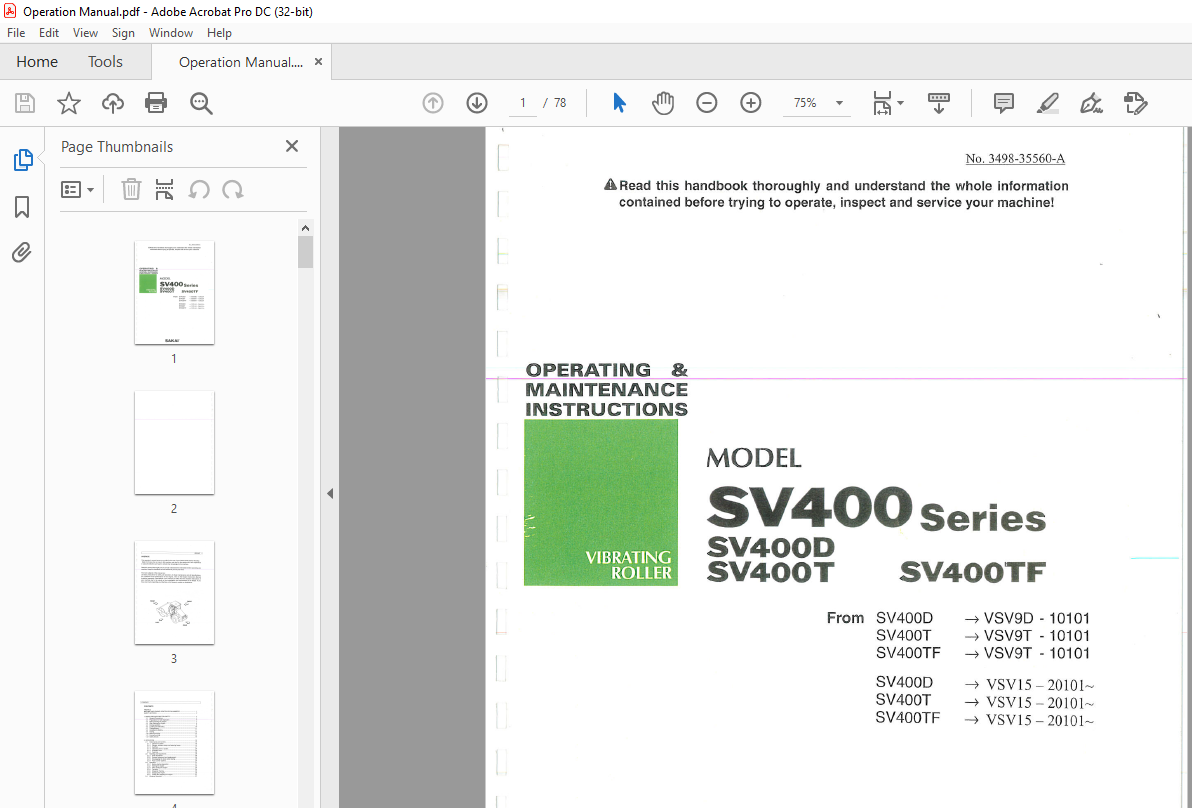The width and height of the screenshot is (1192, 808).
Task: Go to previous page arrow
Action: (x=433, y=103)
